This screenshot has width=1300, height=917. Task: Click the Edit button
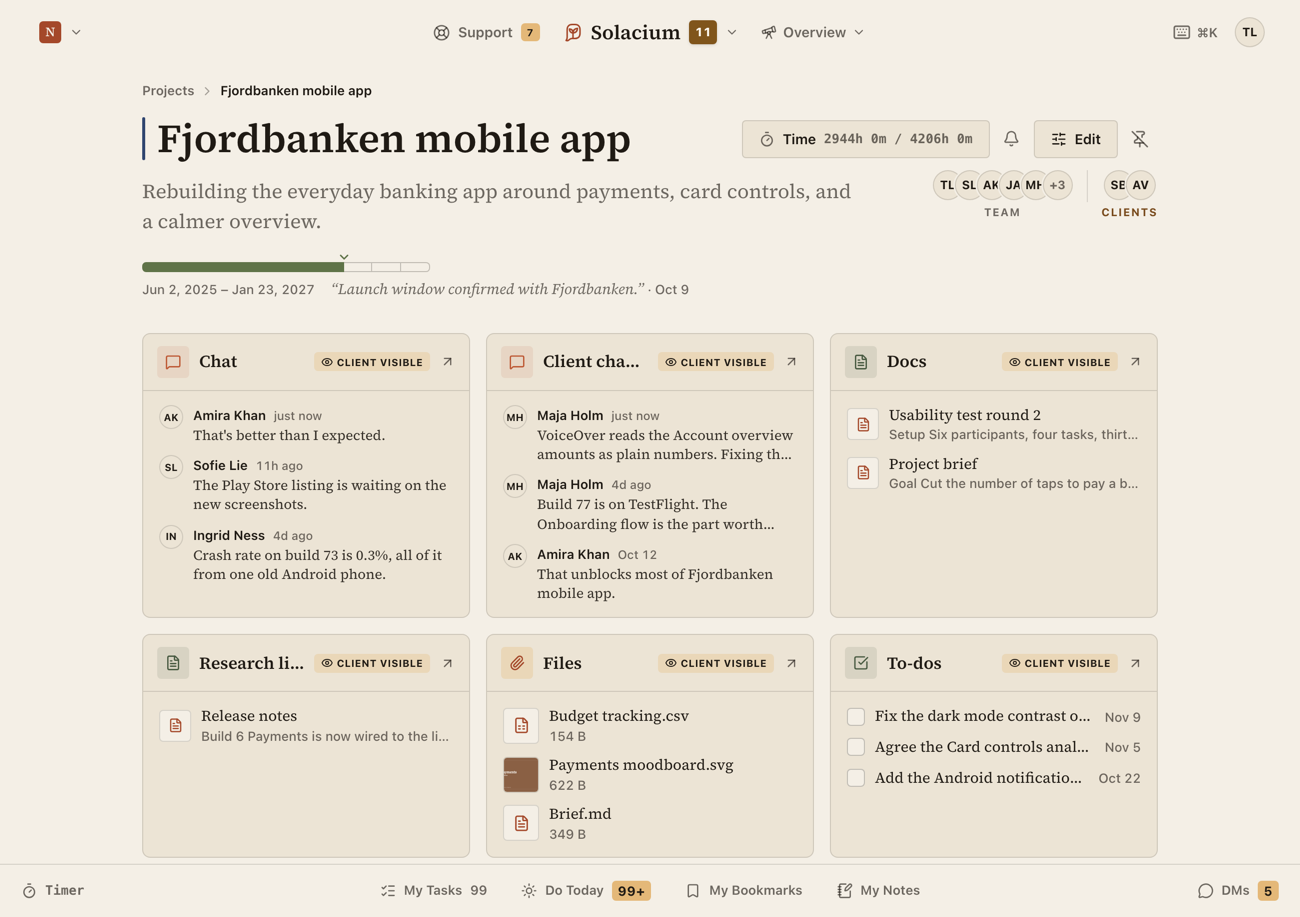pyautogui.click(x=1076, y=139)
